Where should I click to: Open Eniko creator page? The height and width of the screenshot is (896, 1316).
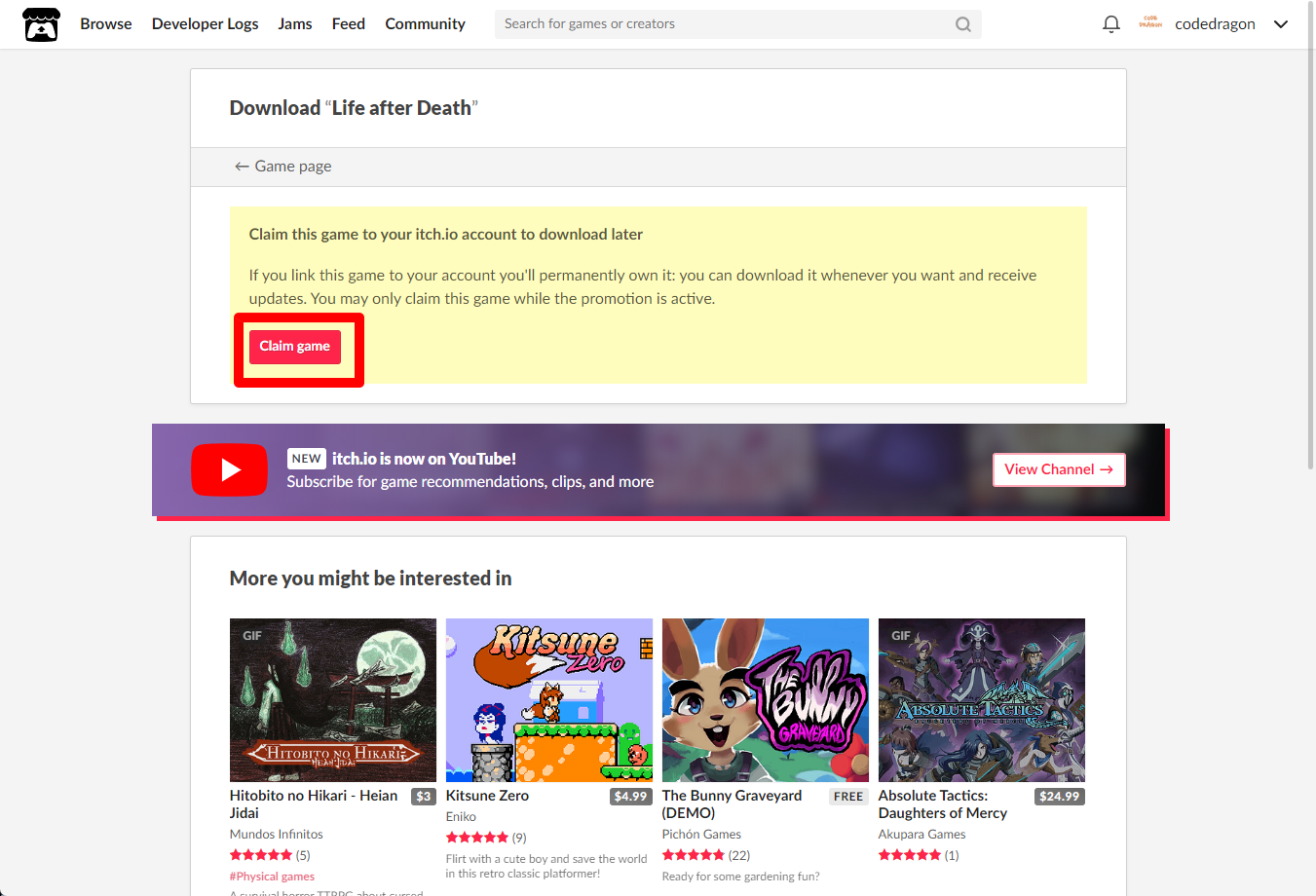pyautogui.click(x=461, y=817)
